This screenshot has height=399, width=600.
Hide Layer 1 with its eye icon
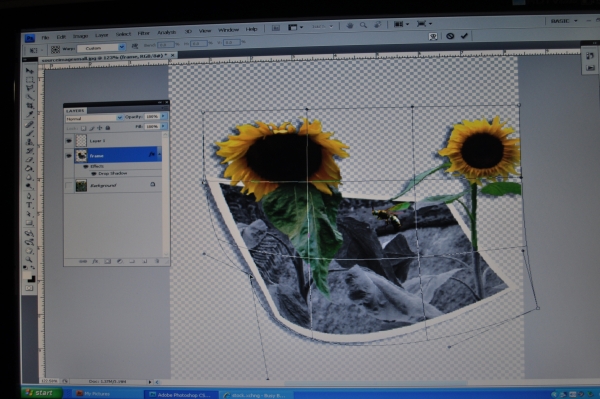pyautogui.click(x=68, y=141)
